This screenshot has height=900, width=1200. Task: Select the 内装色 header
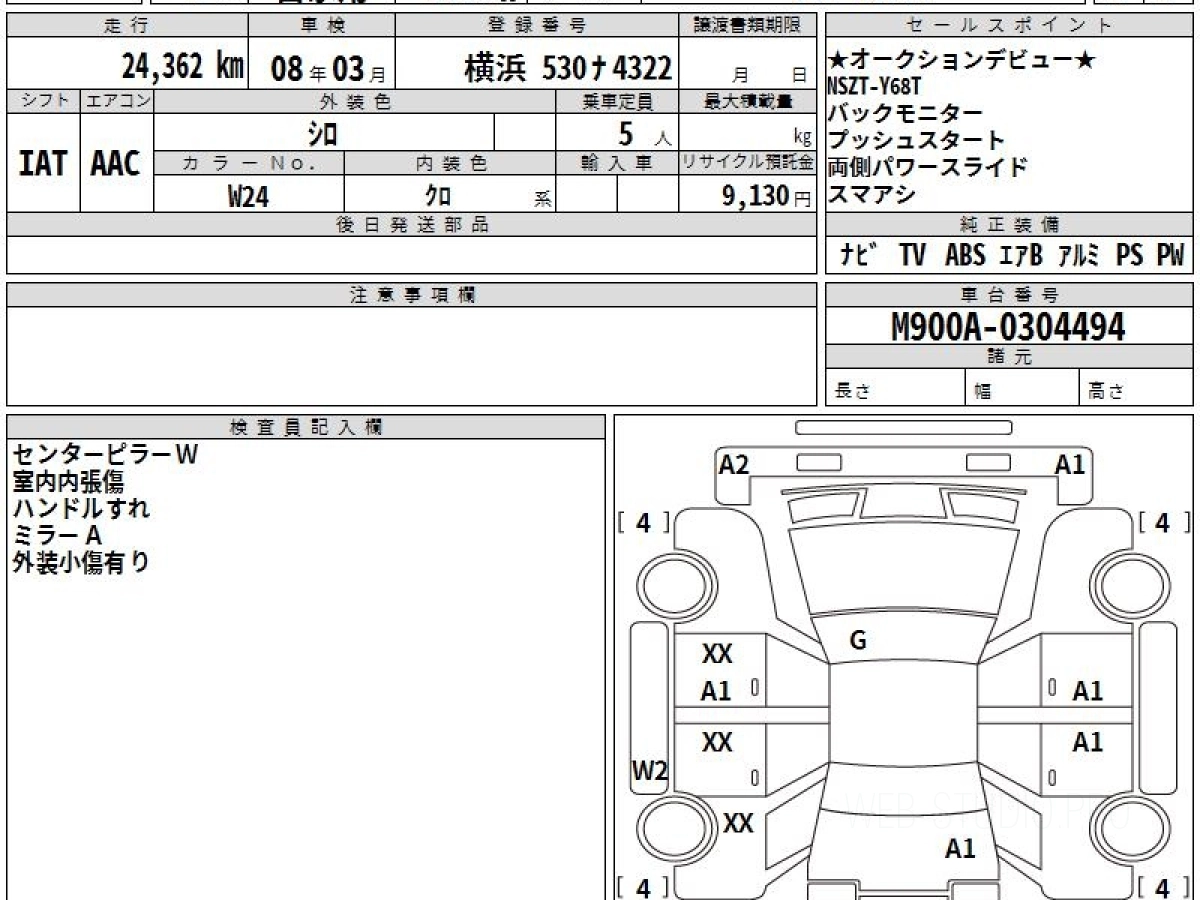click(450, 164)
